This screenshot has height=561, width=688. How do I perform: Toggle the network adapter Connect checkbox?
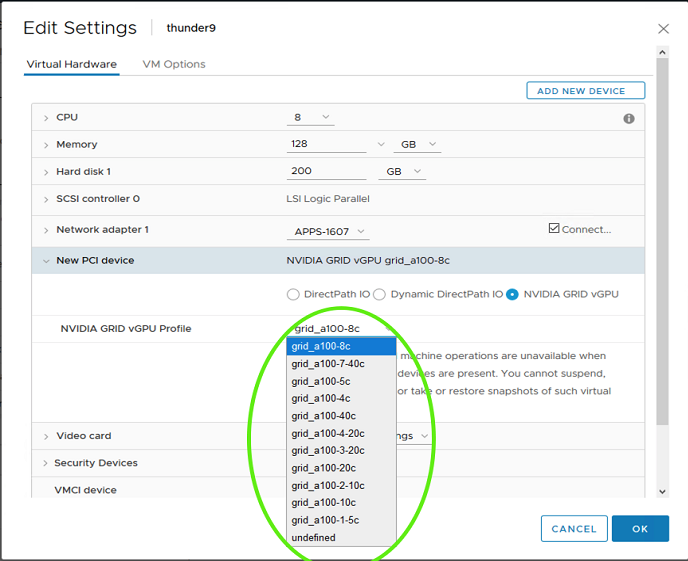[554, 228]
